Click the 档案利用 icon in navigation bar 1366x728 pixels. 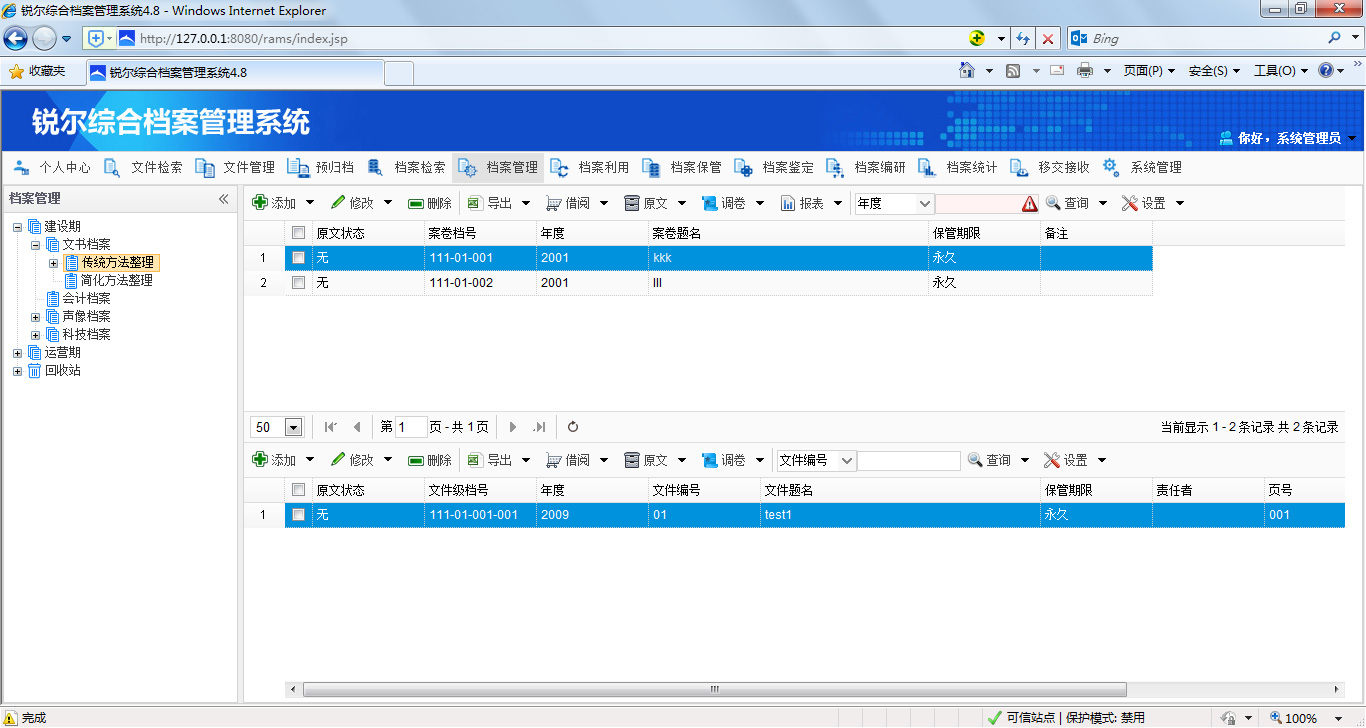point(560,168)
